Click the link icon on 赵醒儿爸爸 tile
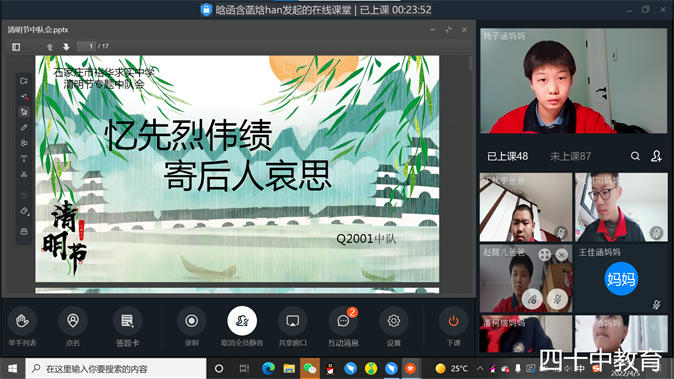Screen dimensions: 674x379 click(x=532, y=299)
